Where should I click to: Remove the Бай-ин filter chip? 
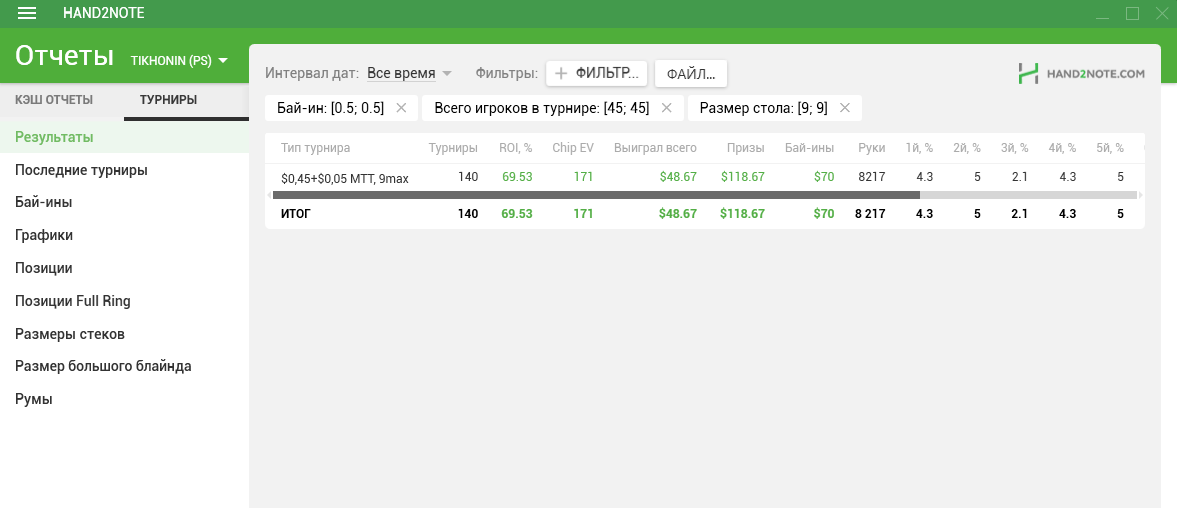tap(401, 108)
